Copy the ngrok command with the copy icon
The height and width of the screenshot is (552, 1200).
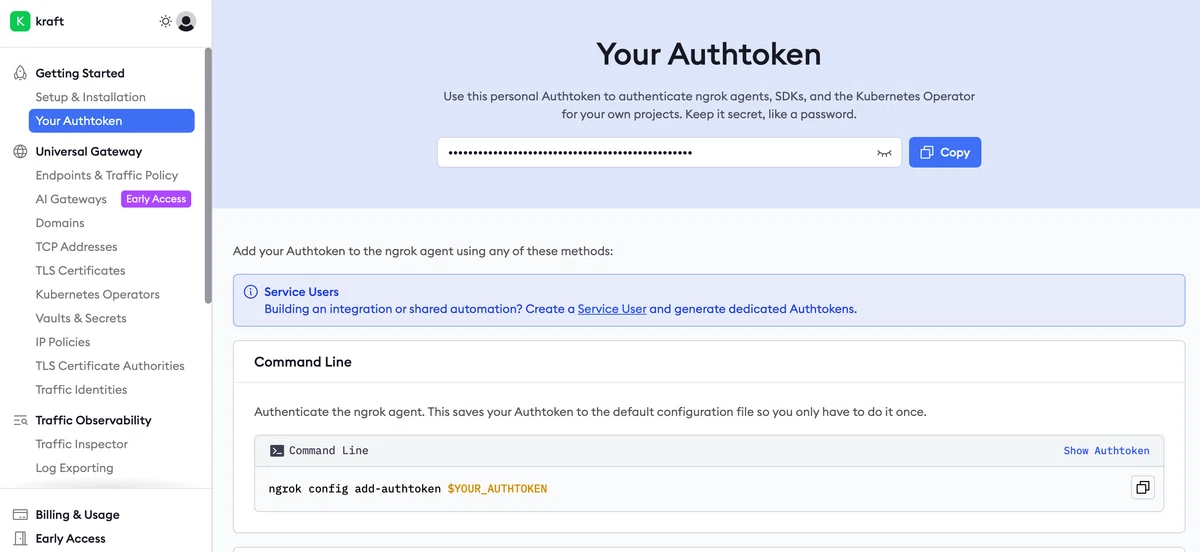1141,488
